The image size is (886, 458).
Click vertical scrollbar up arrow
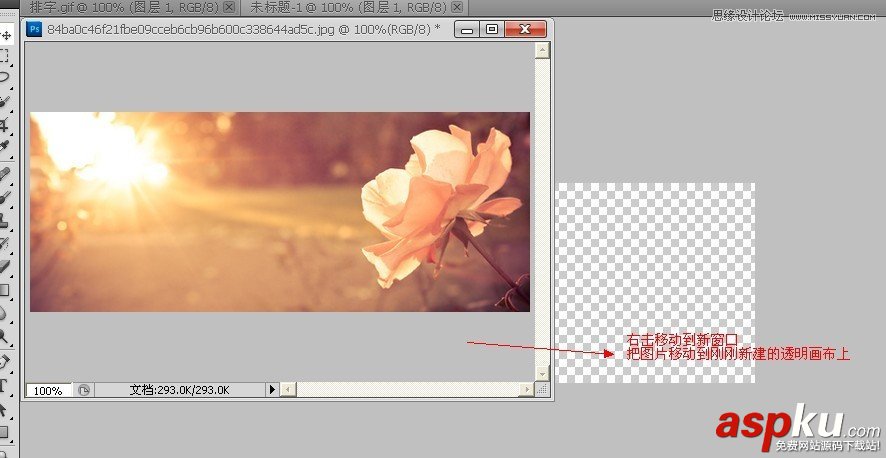[x=542, y=51]
